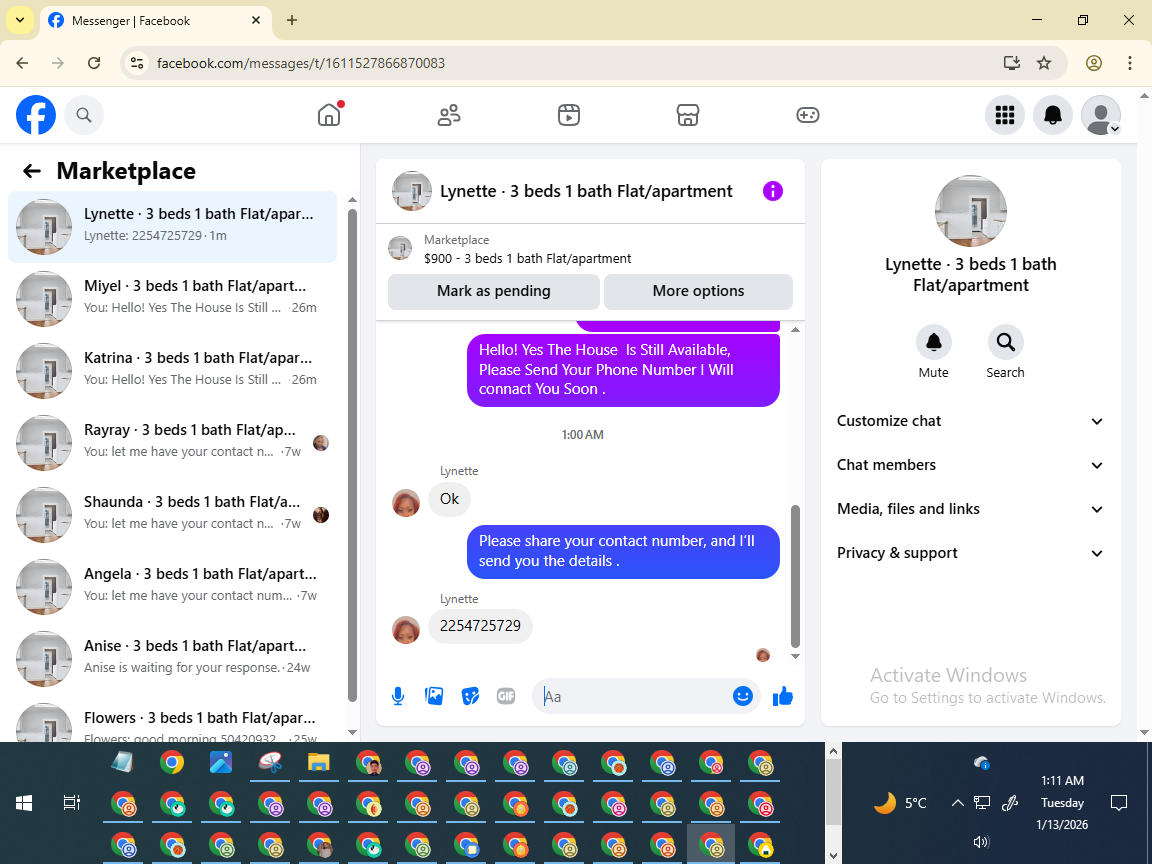
Task: Open conversation info purple icon
Action: (773, 191)
